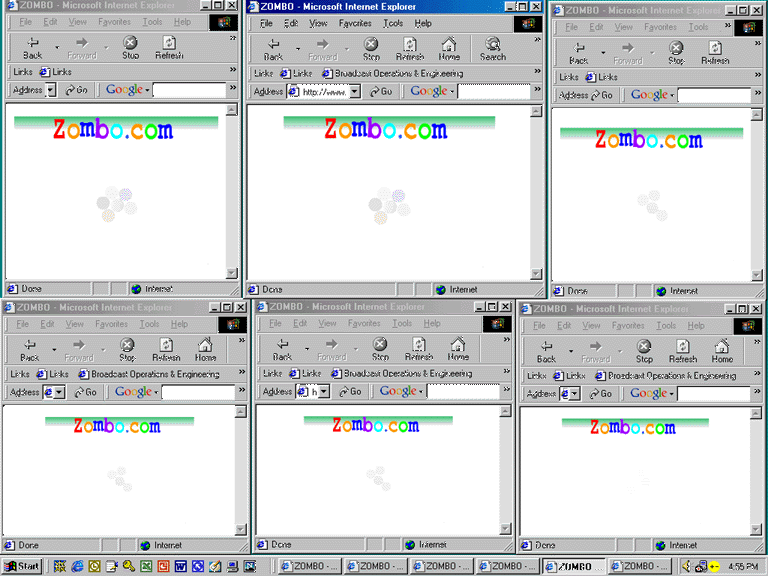
Task: Click Refresh in the top-right ZOMBO window
Action: (715, 53)
